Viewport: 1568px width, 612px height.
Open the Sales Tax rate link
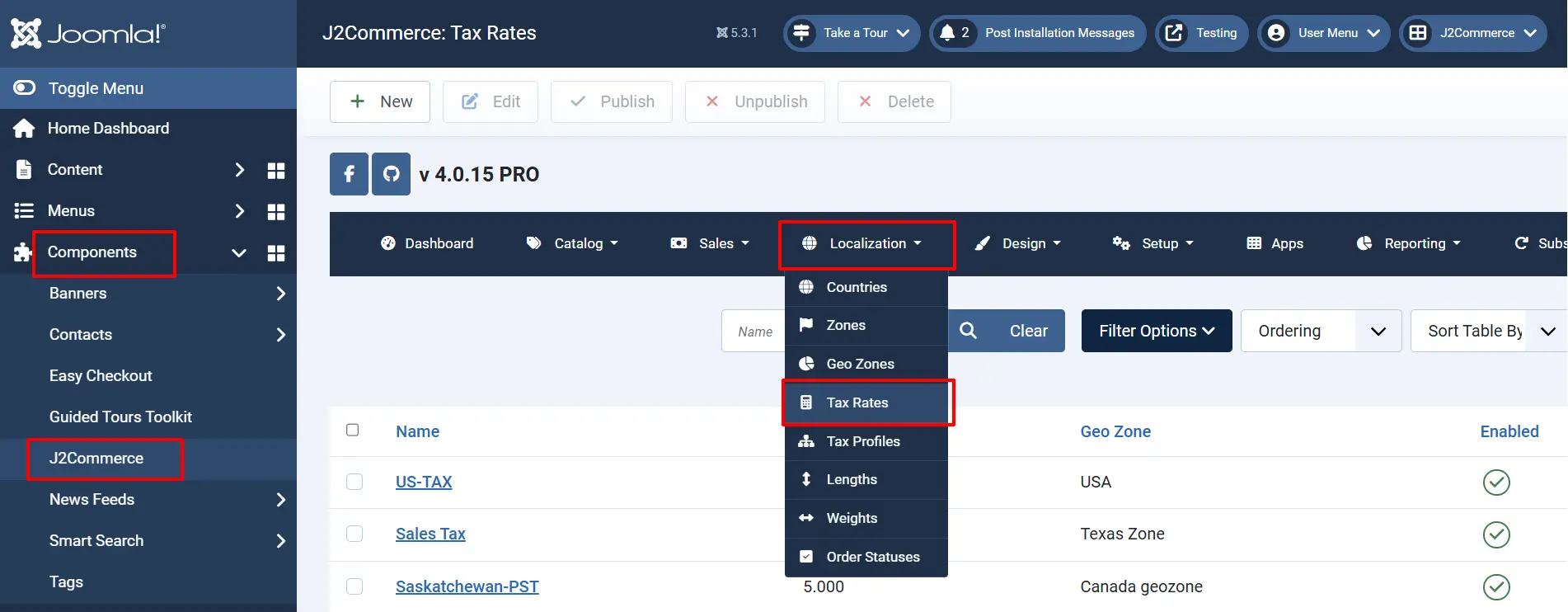(430, 534)
